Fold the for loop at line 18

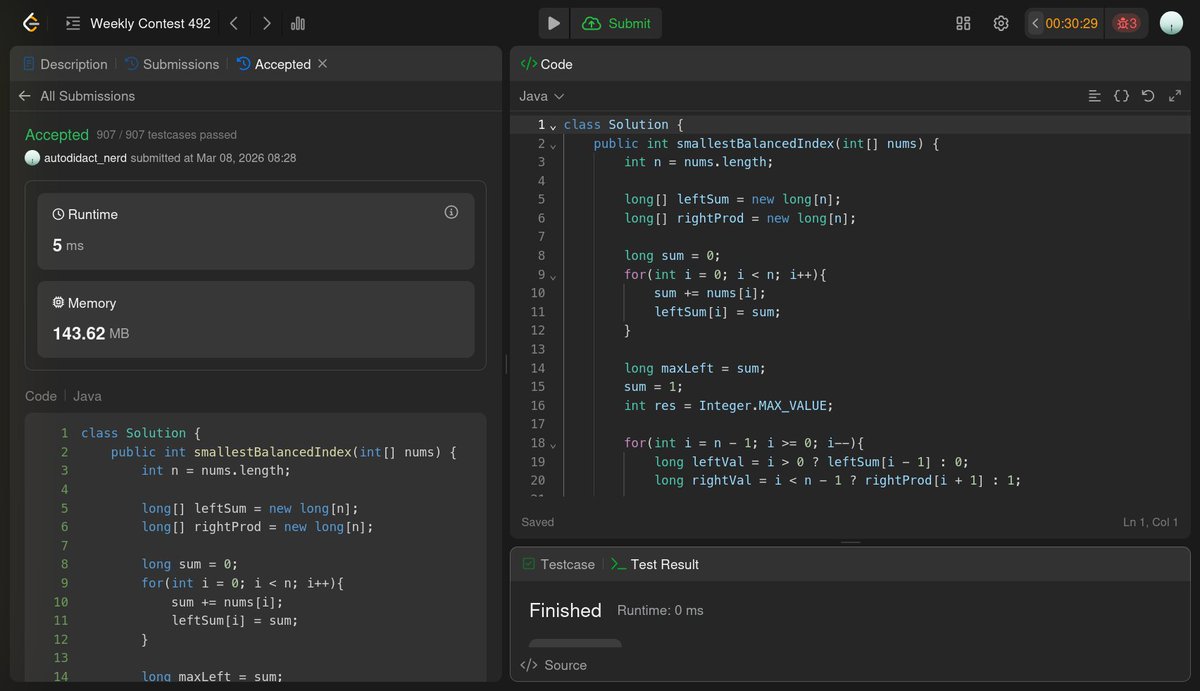553,444
